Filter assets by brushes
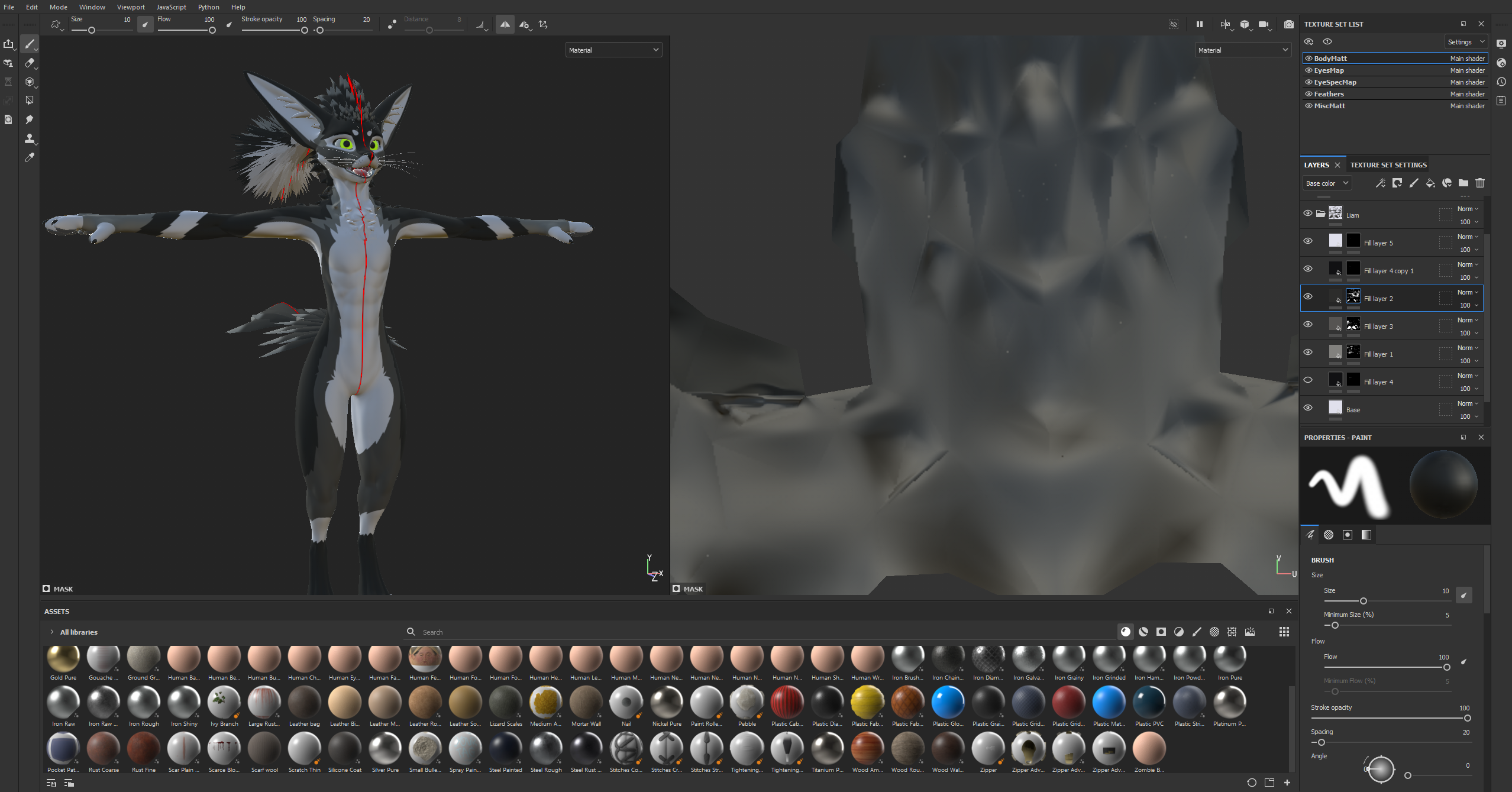 pos(1197,632)
